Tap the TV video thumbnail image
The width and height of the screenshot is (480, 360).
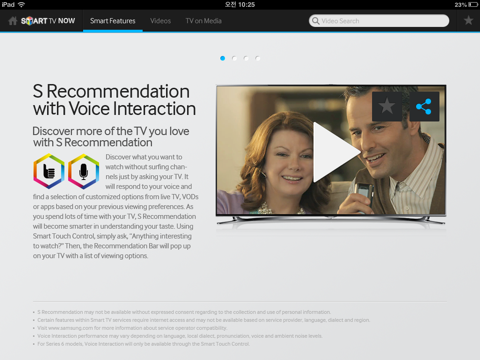(x=331, y=150)
